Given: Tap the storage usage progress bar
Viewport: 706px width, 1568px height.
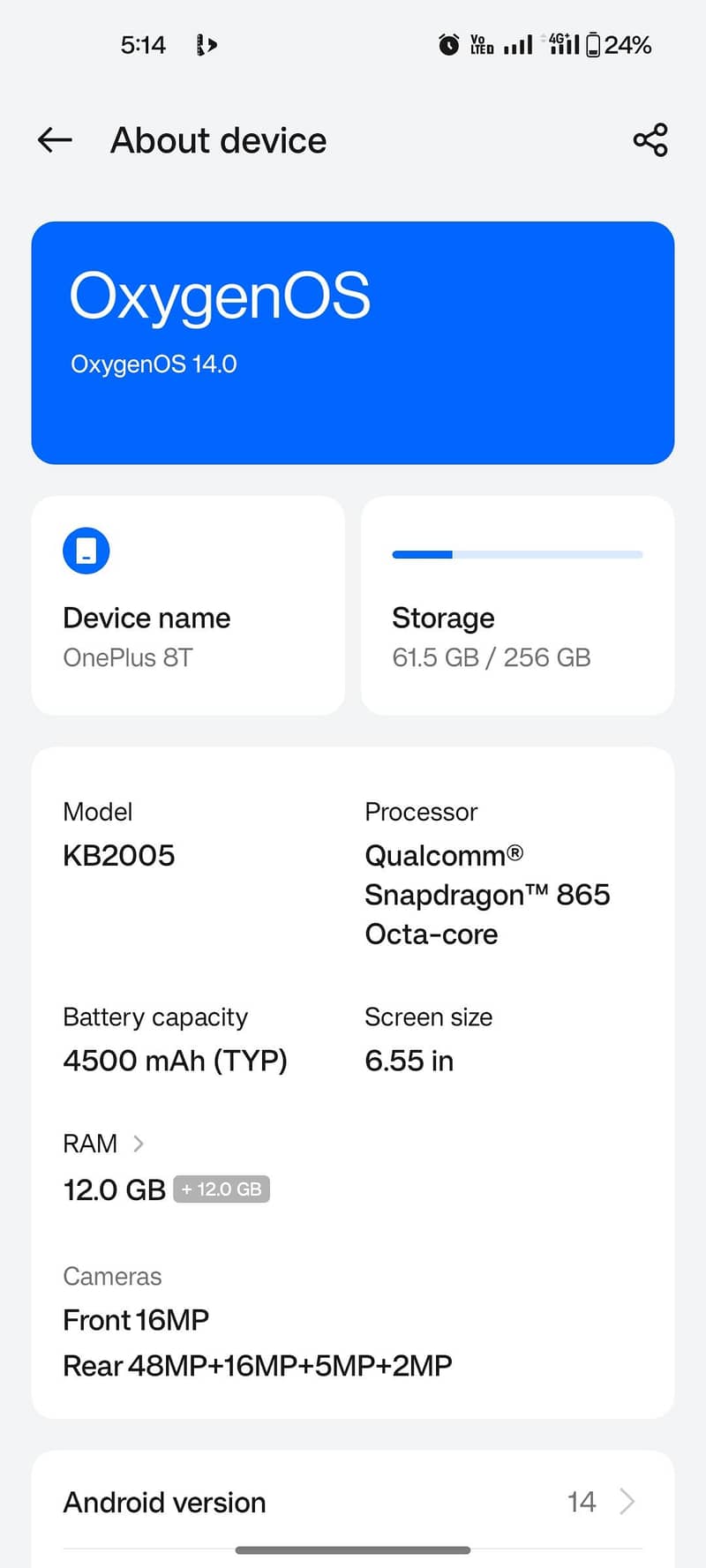Looking at the screenshot, I should tap(516, 554).
